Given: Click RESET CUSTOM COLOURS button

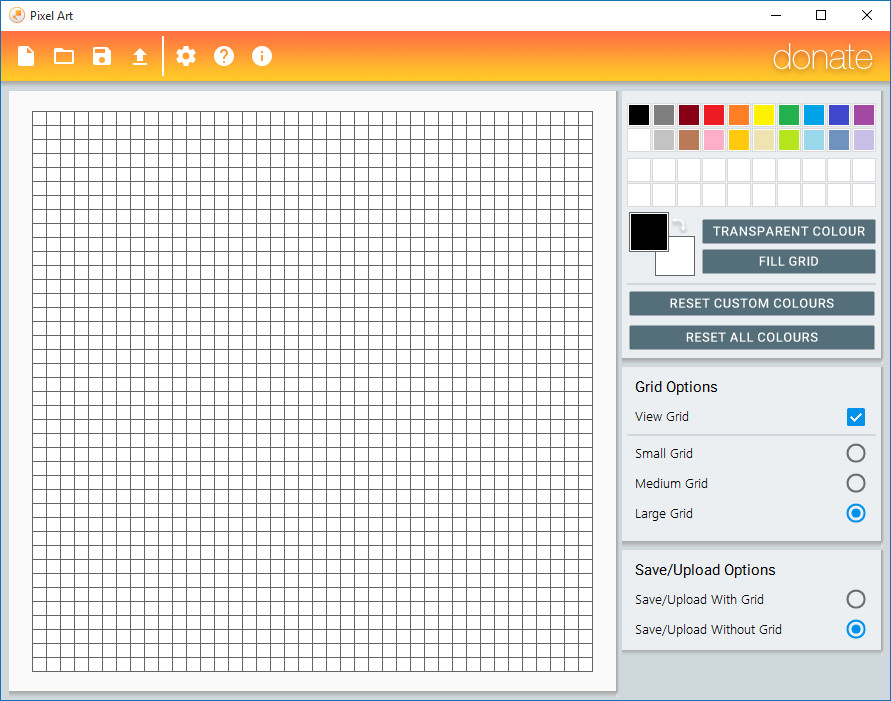Looking at the screenshot, I should tap(752, 303).
